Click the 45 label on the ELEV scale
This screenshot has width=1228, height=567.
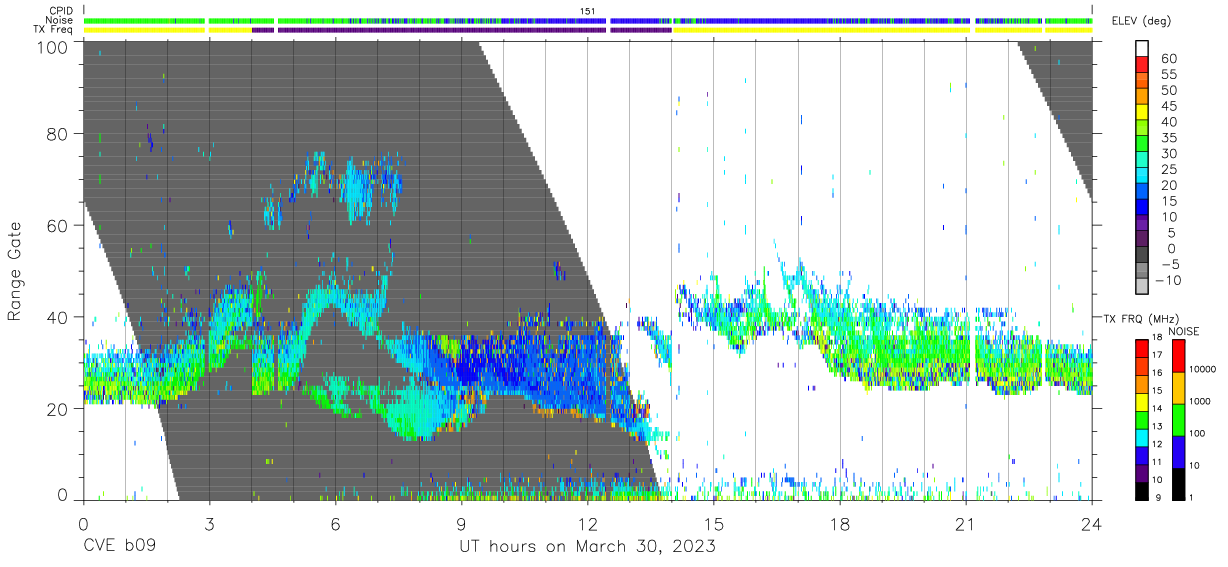click(1169, 106)
